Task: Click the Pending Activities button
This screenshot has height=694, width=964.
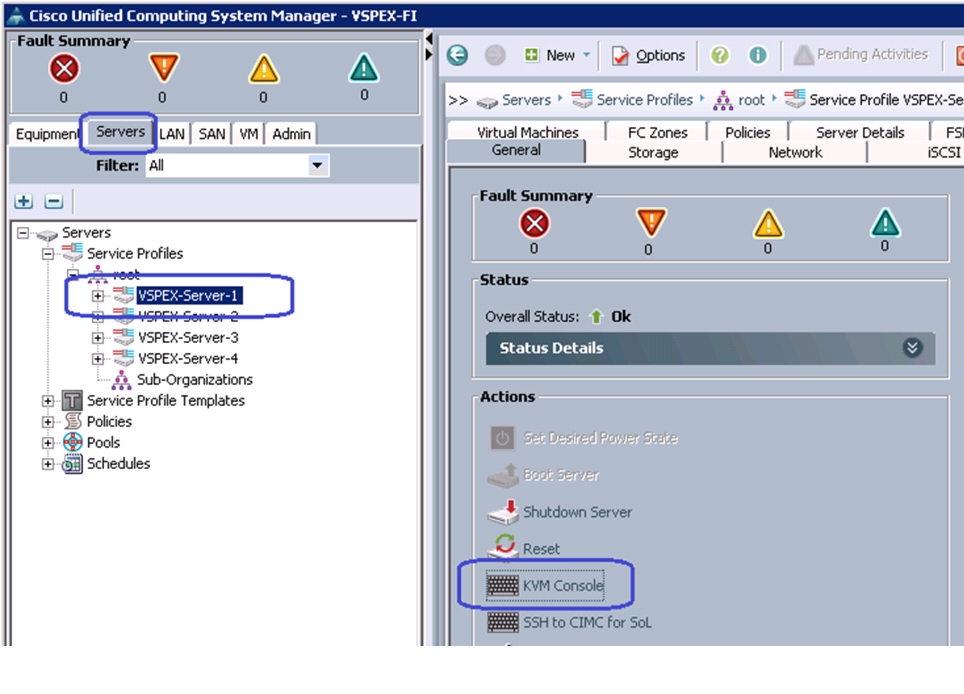Action: [x=860, y=55]
